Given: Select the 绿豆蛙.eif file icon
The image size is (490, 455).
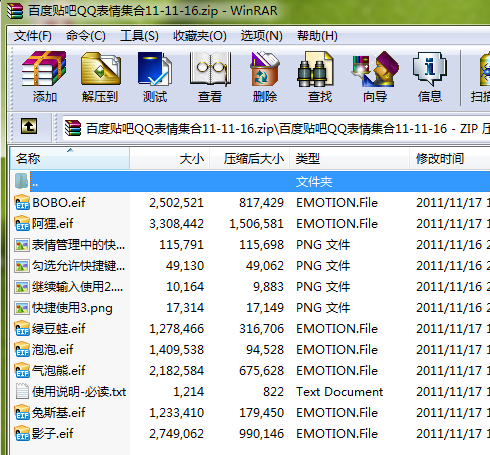Looking at the screenshot, I should 22,329.
